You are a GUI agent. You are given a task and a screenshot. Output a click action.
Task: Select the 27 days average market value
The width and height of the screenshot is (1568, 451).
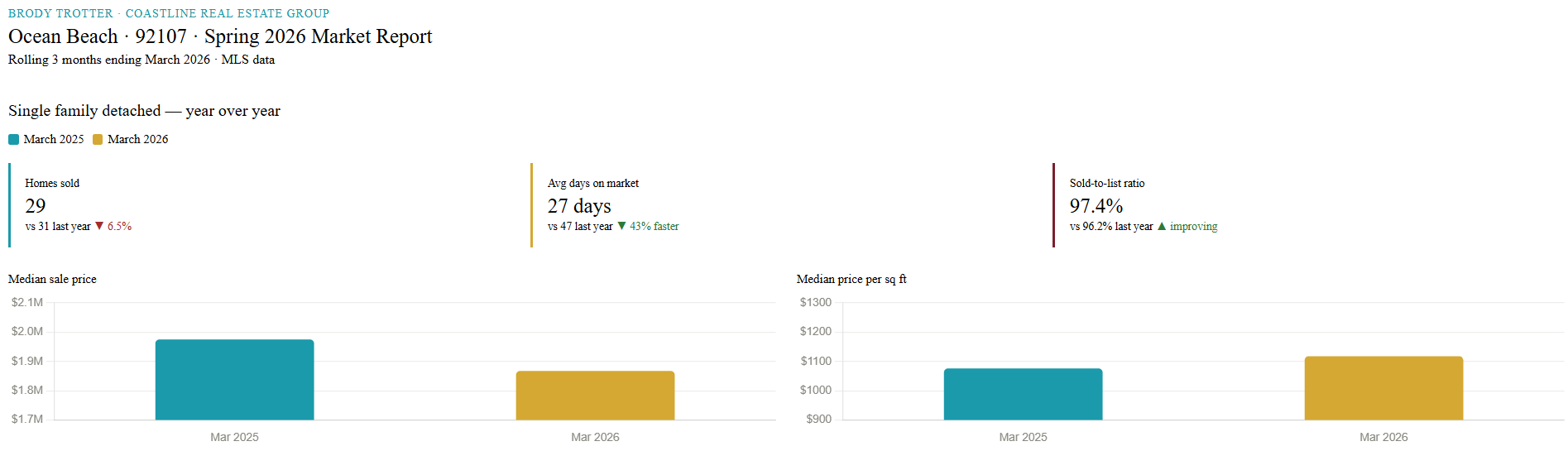coord(579,205)
